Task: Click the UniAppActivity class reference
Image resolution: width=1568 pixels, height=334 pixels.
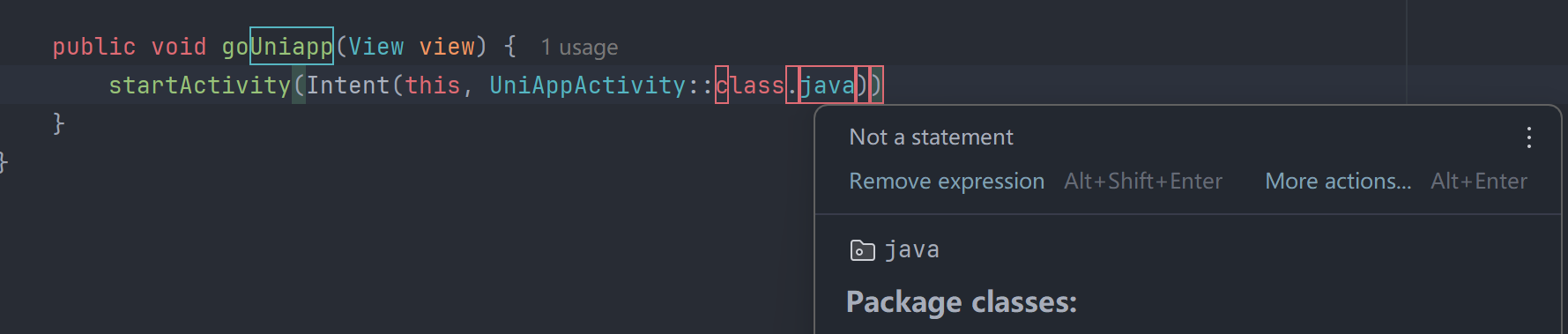Action: (588, 85)
